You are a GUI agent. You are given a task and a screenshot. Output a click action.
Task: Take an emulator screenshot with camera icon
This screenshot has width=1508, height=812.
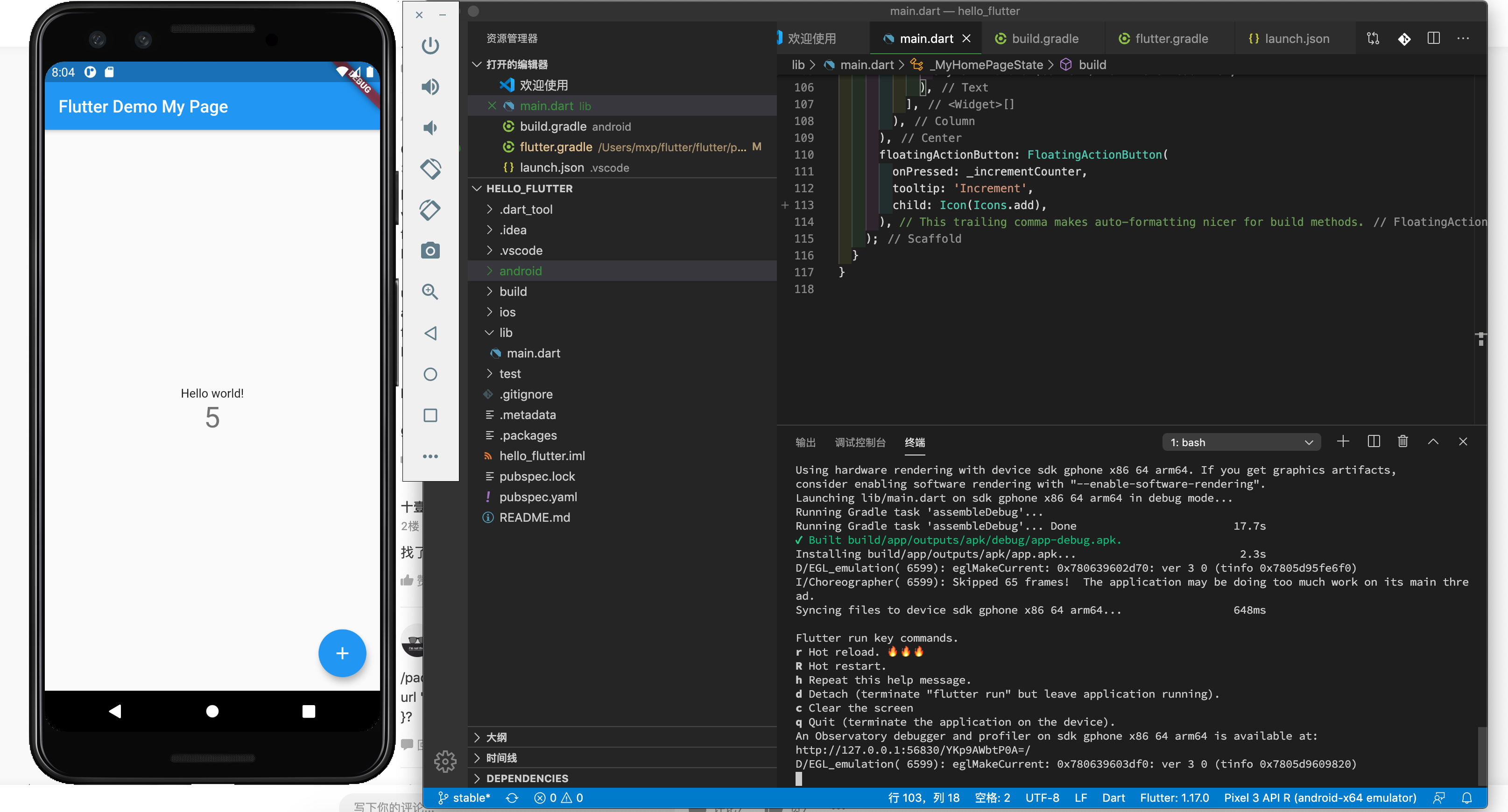[x=430, y=251]
